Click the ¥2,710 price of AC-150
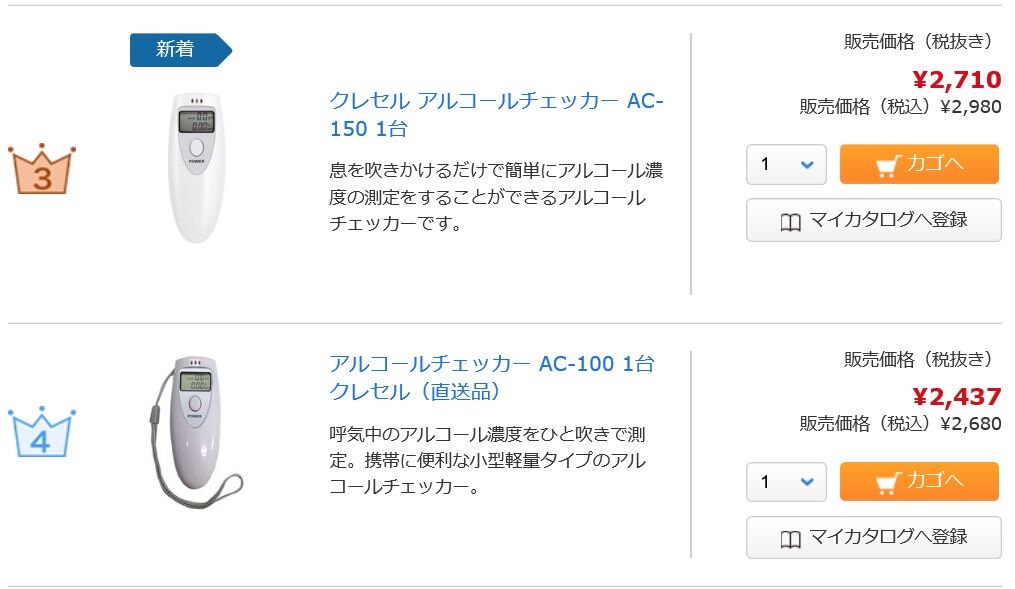 (x=956, y=80)
